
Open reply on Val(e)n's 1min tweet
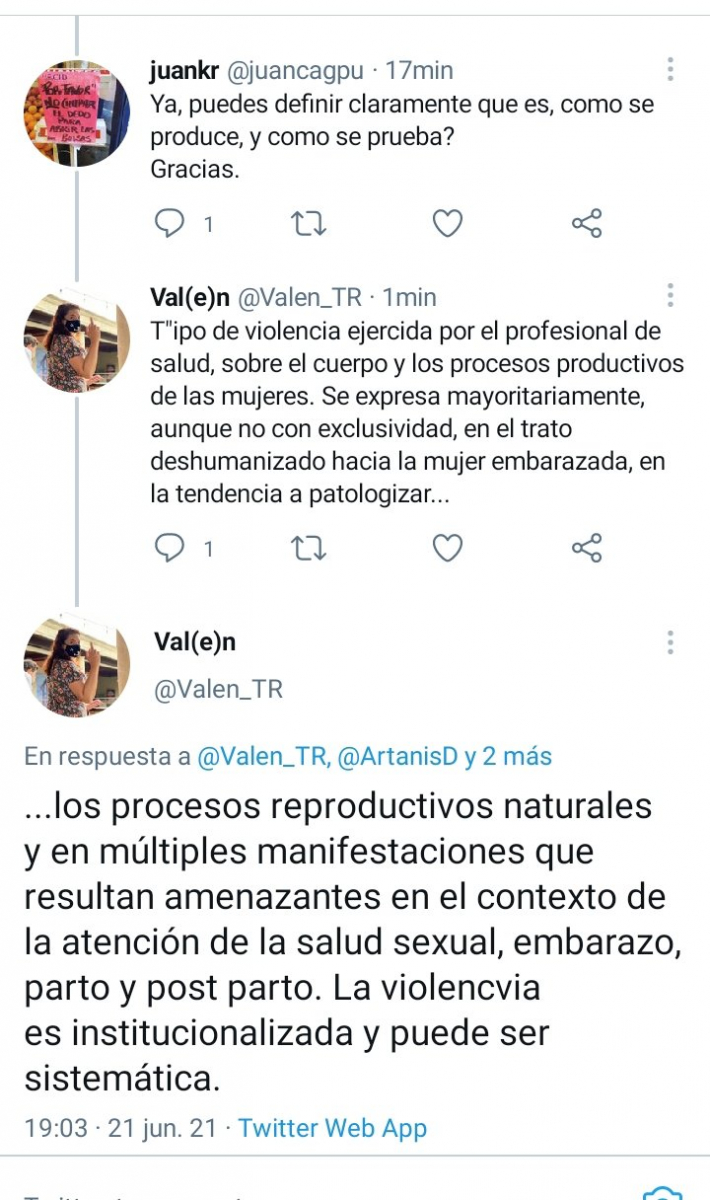(170, 548)
